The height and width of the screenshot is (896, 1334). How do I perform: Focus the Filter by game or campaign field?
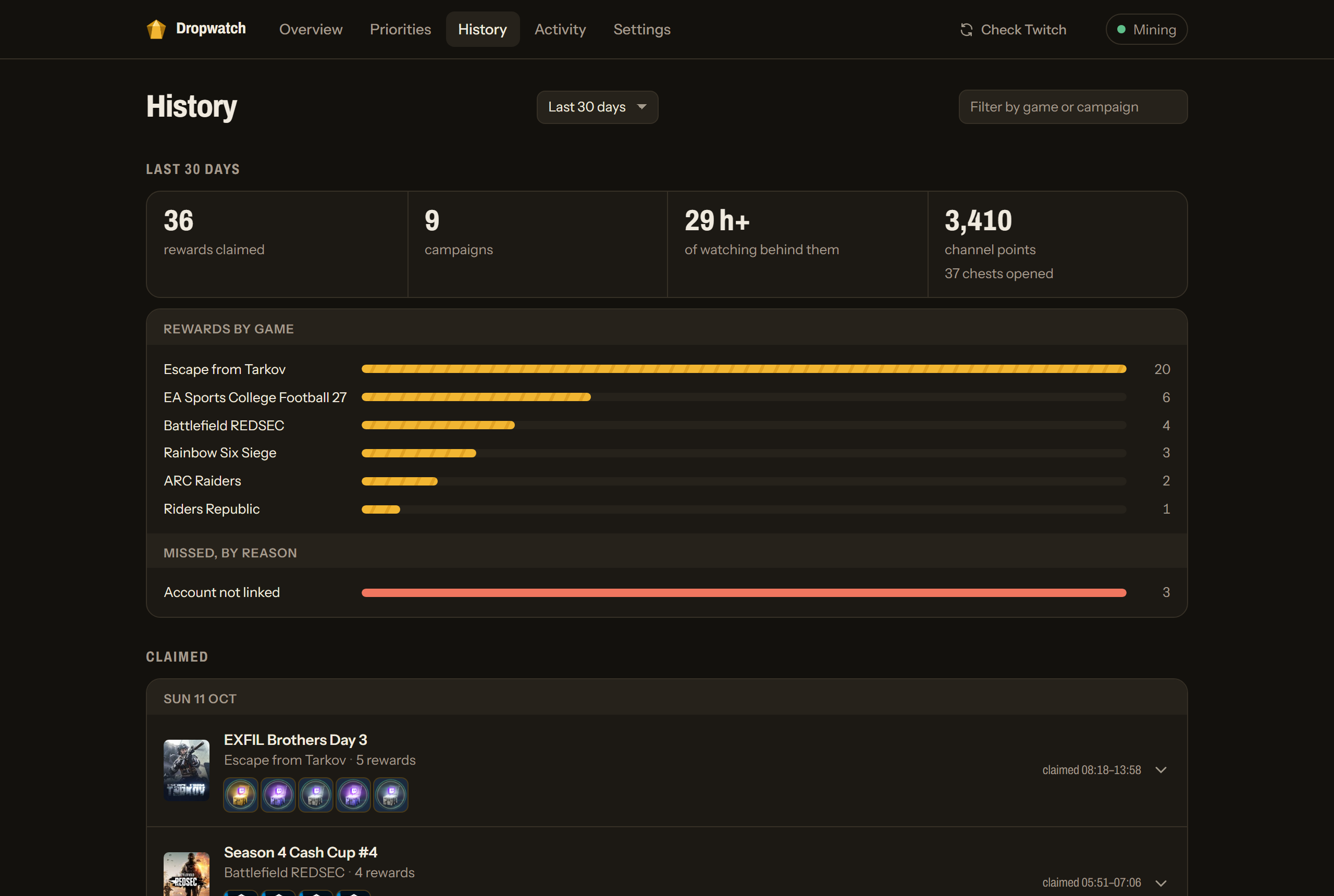tap(1073, 107)
